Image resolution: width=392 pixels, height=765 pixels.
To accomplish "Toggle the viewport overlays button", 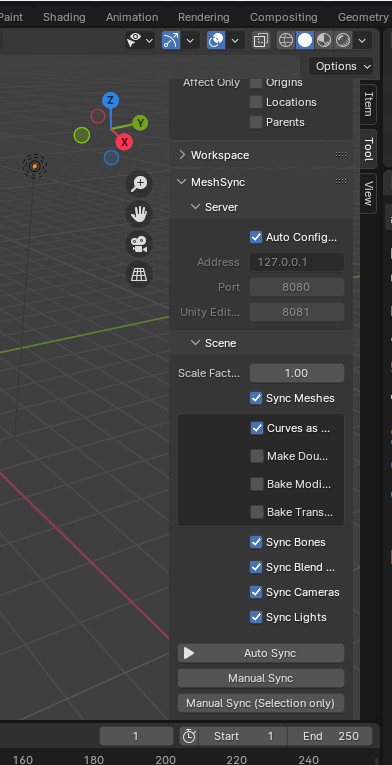I will pyautogui.click(x=216, y=40).
